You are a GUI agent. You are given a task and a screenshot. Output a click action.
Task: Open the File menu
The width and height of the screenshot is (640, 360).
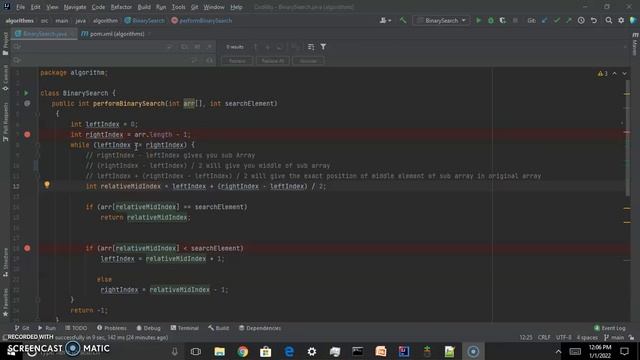(20, 7)
